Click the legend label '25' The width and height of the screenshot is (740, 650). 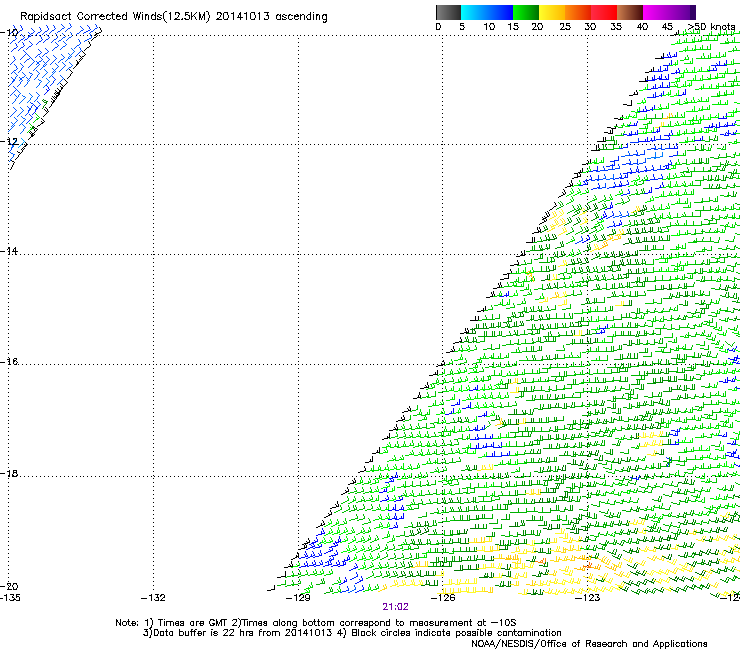click(x=565, y=27)
